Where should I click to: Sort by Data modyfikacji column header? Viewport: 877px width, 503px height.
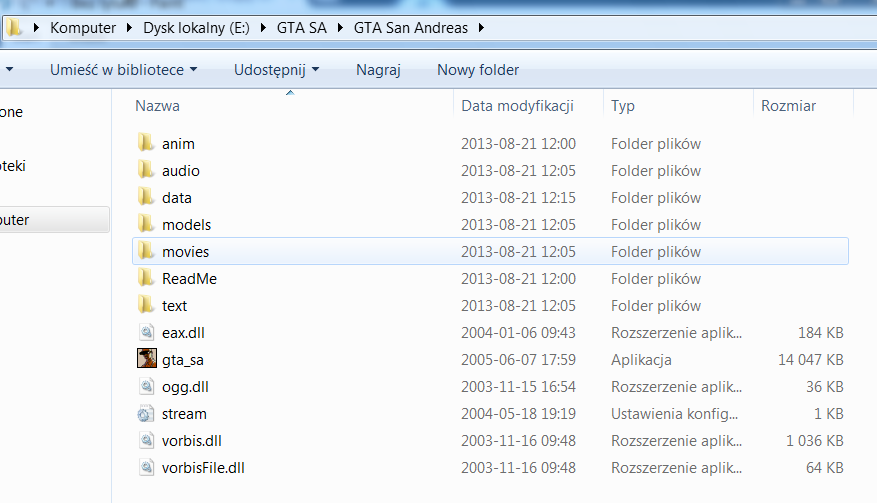(517, 106)
